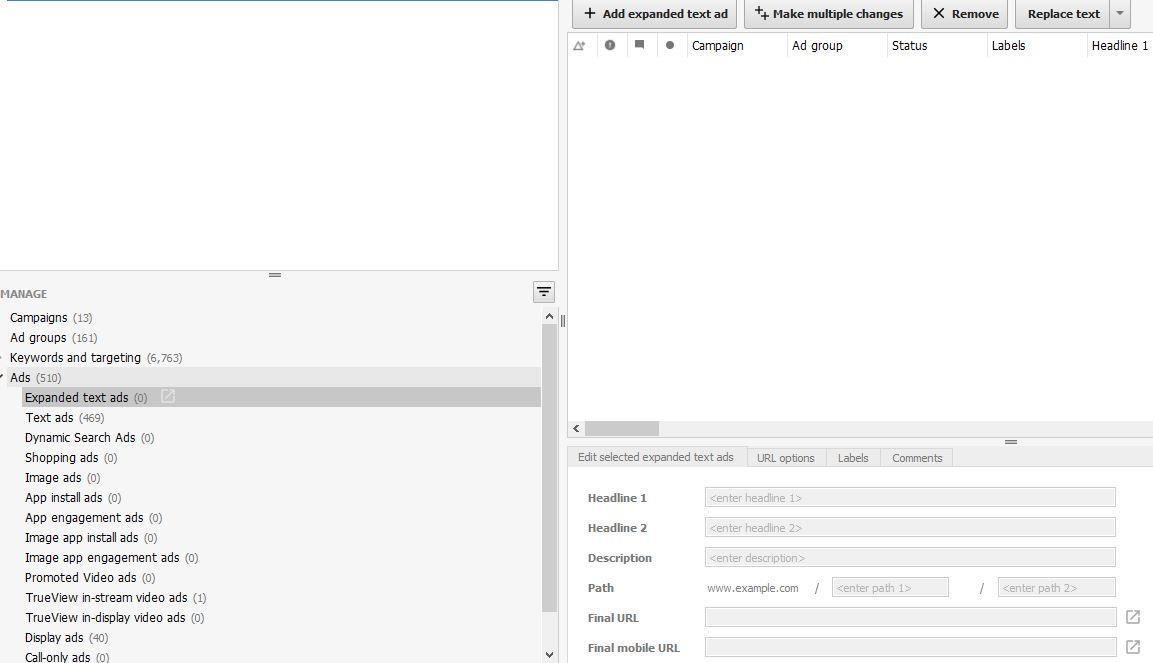Click the changes triangle column header icon
This screenshot has height=663, width=1153.
point(580,45)
